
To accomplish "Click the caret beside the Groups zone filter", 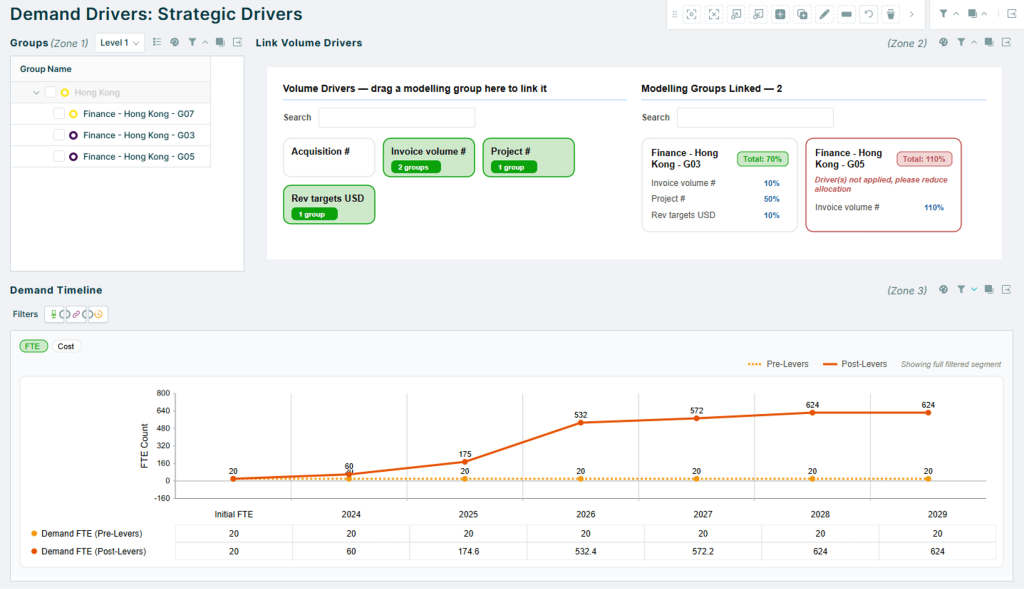I will [x=204, y=42].
